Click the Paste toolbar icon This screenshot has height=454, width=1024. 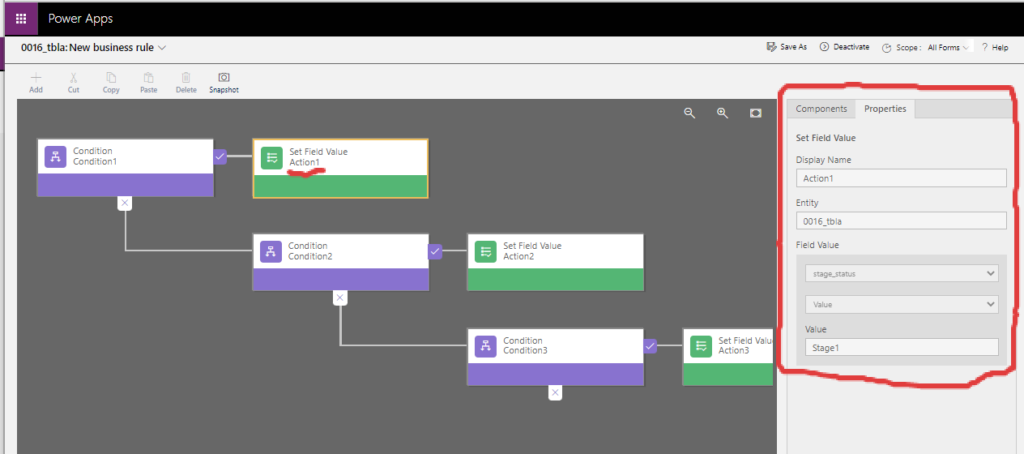pyautogui.click(x=148, y=78)
